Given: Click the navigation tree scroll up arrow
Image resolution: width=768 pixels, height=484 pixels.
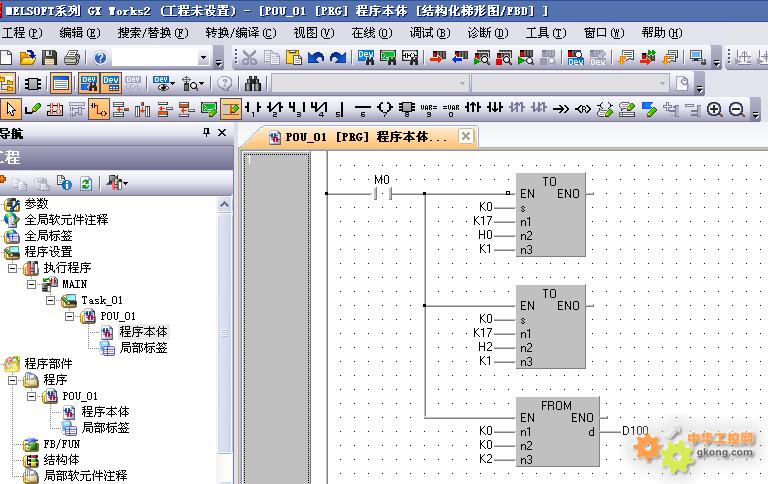Looking at the screenshot, I should click(x=224, y=204).
